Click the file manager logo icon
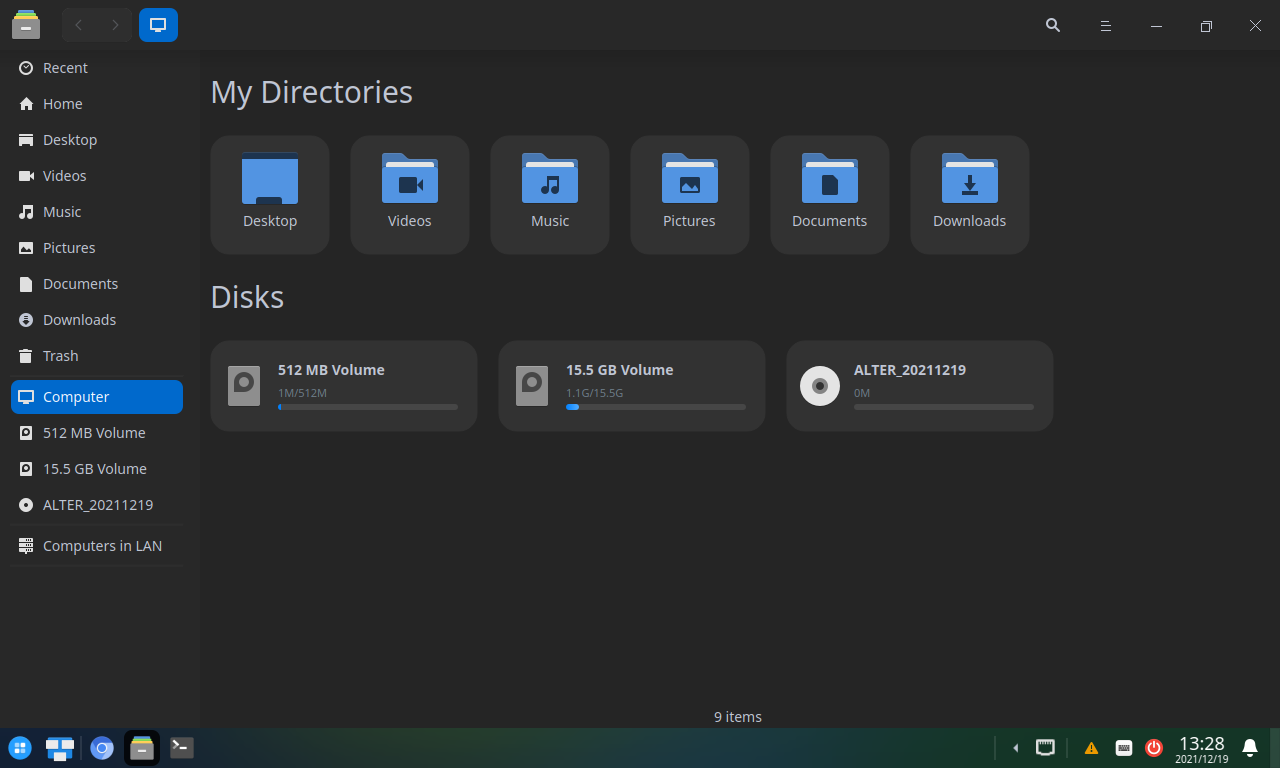 pos(26,25)
